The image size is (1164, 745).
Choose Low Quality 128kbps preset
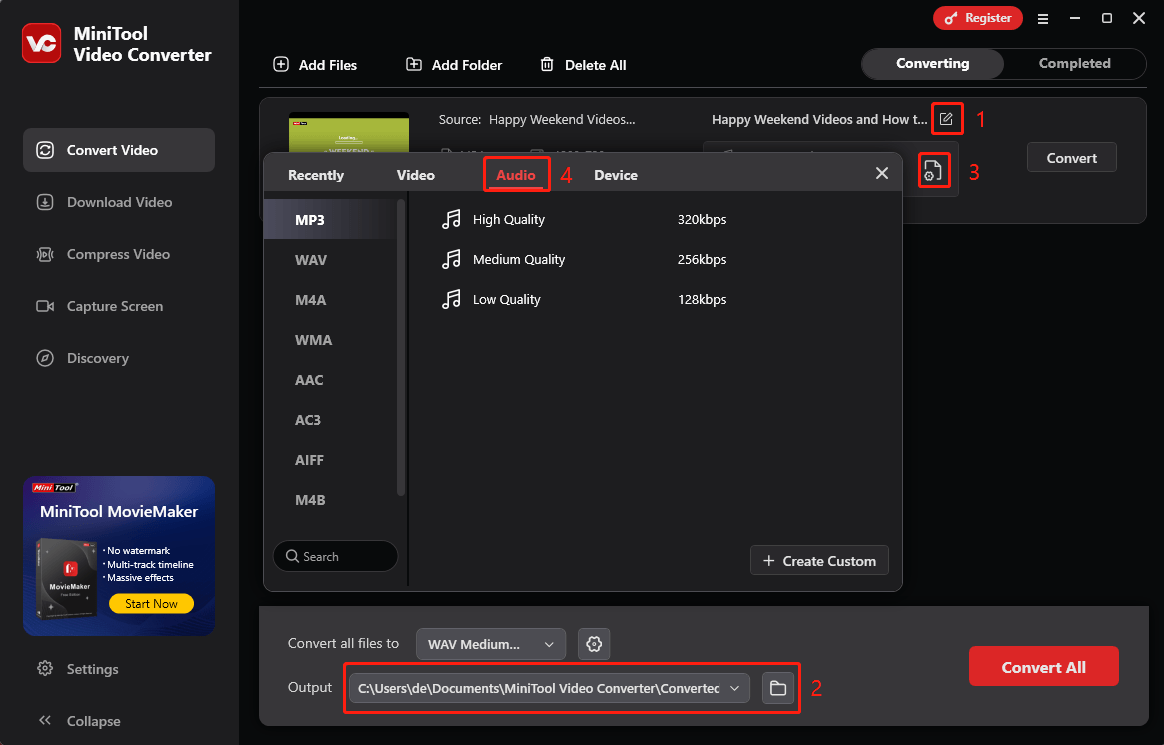pyautogui.click(x=584, y=300)
